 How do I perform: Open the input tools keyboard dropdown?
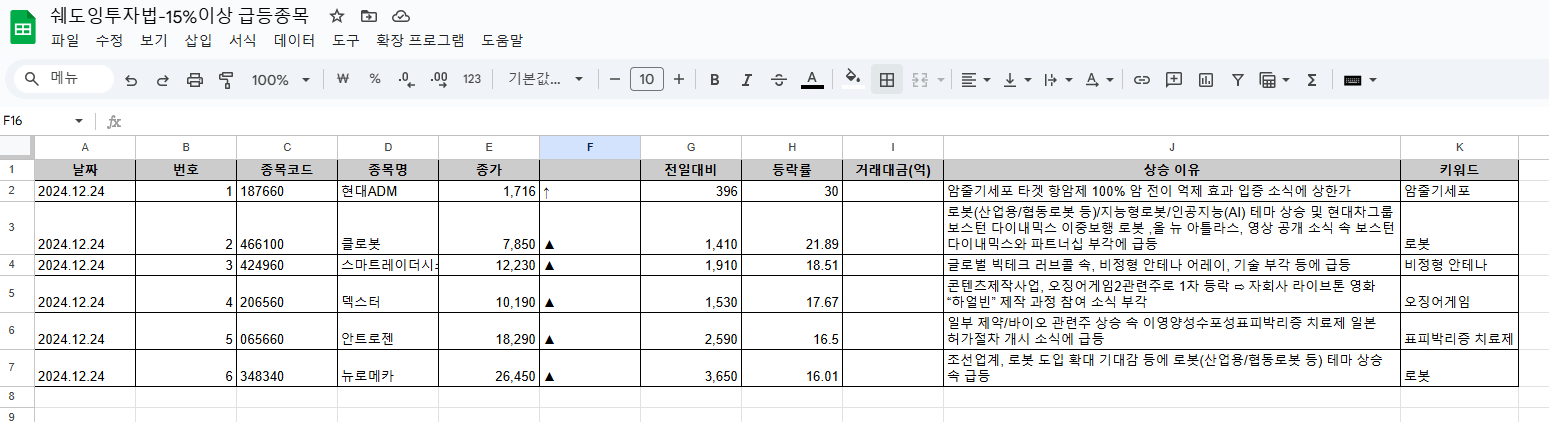click(1360, 80)
